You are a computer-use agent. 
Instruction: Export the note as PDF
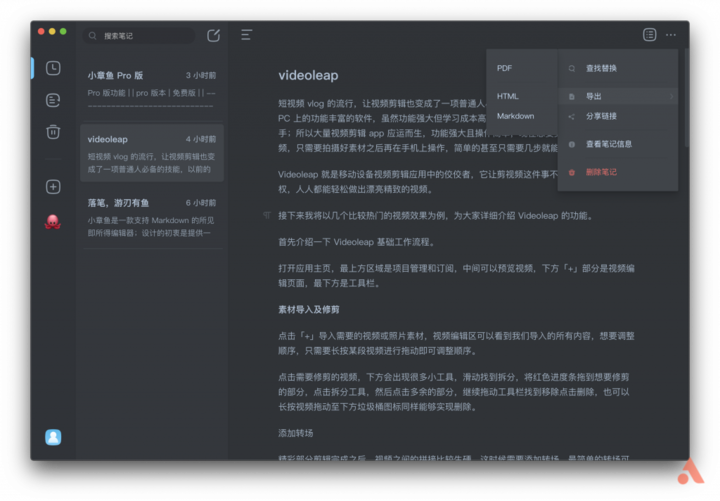tap(504, 68)
